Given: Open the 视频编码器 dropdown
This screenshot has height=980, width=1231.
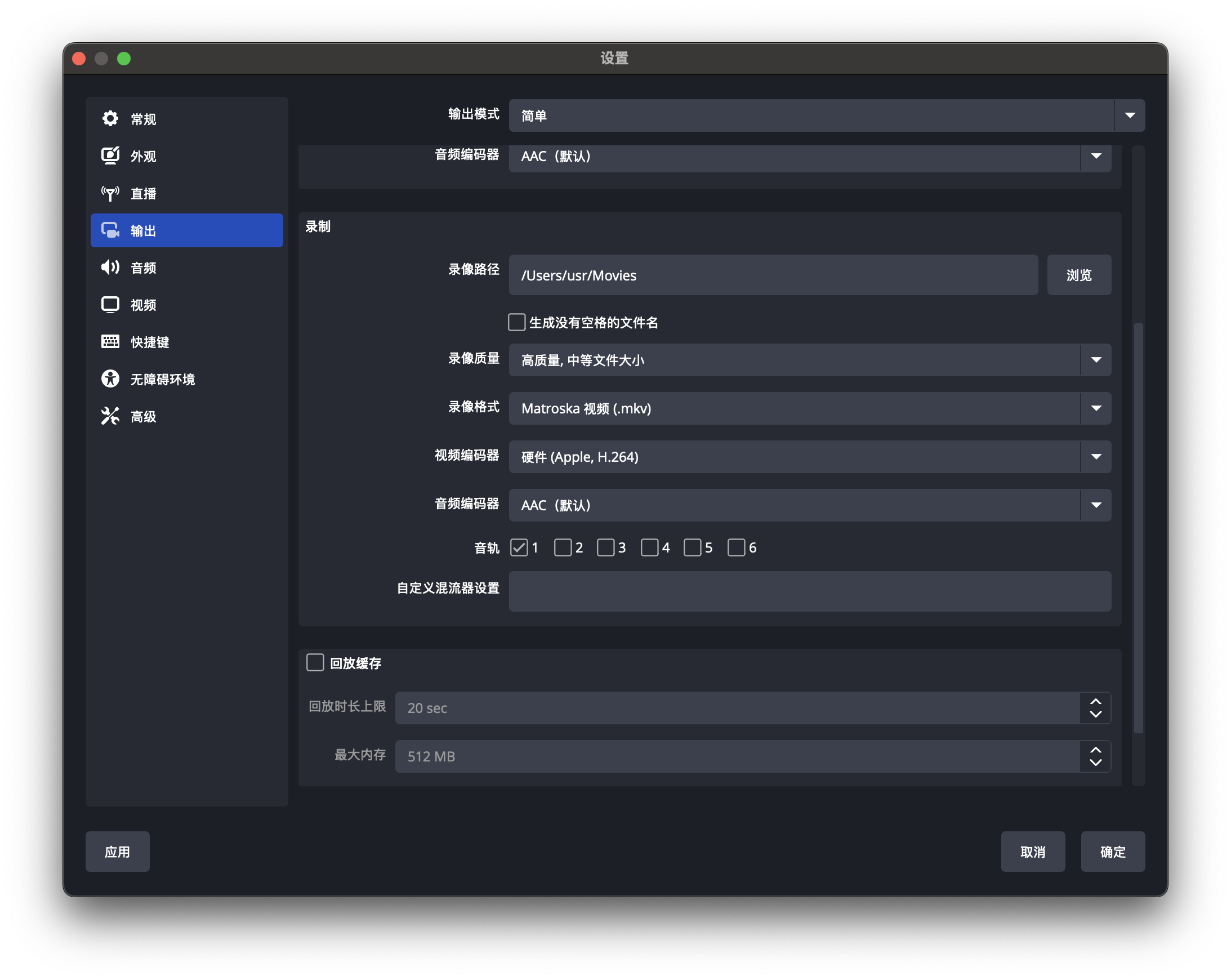Looking at the screenshot, I should (x=810, y=457).
